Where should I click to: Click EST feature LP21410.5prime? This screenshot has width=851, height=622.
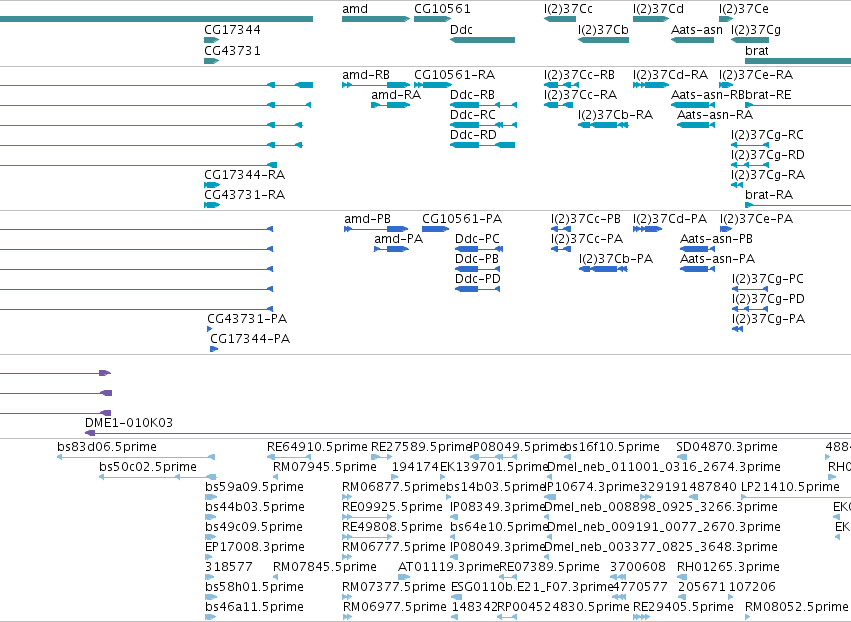point(796,497)
